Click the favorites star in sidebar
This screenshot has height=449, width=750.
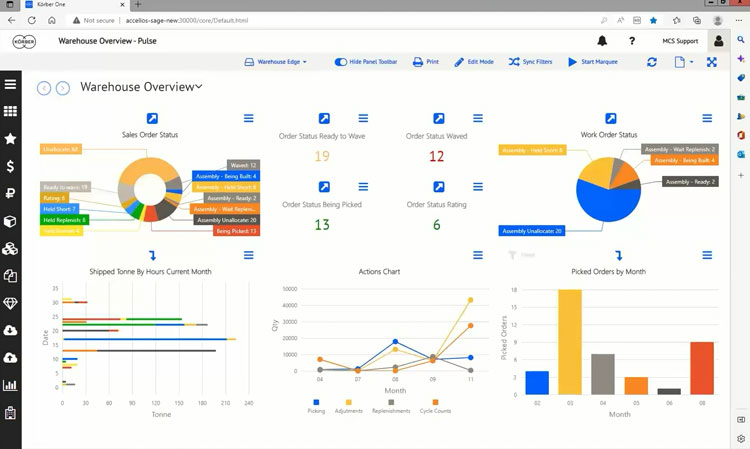pyautogui.click(x=11, y=139)
